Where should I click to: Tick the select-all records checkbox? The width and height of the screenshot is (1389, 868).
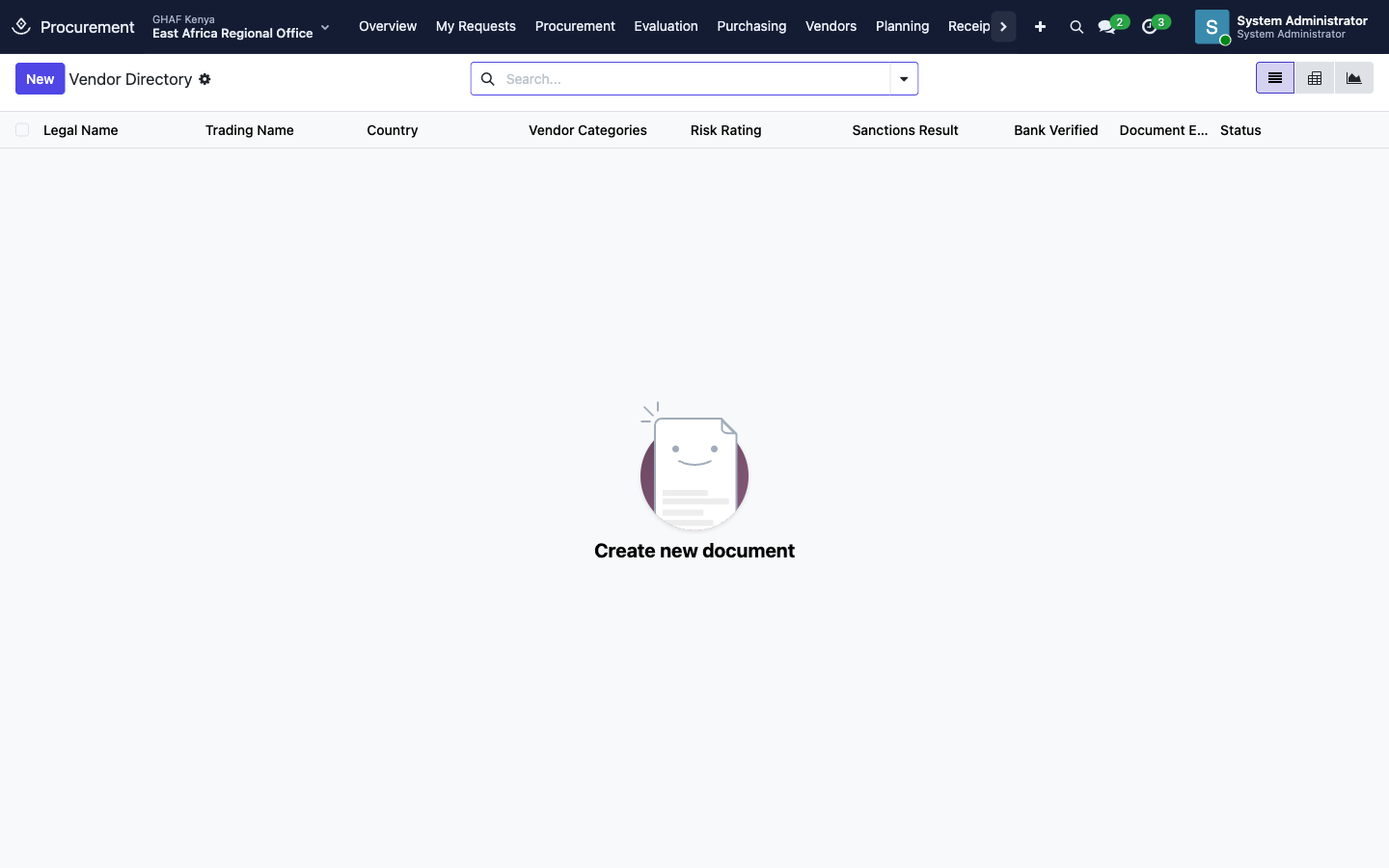coord(22,130)
